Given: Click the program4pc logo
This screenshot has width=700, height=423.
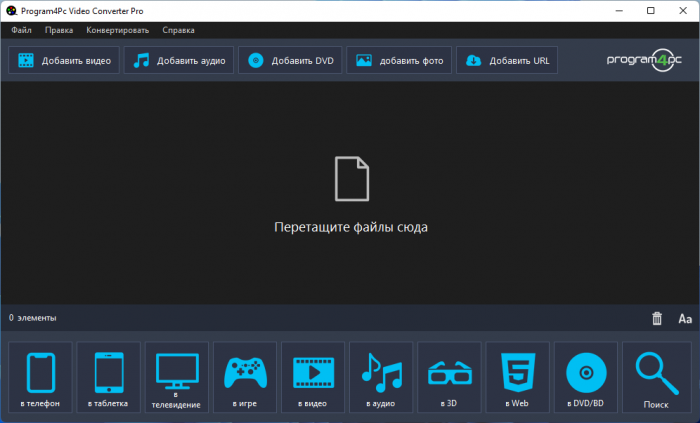Looking at the screenshot, I should [x=644, y=60].
